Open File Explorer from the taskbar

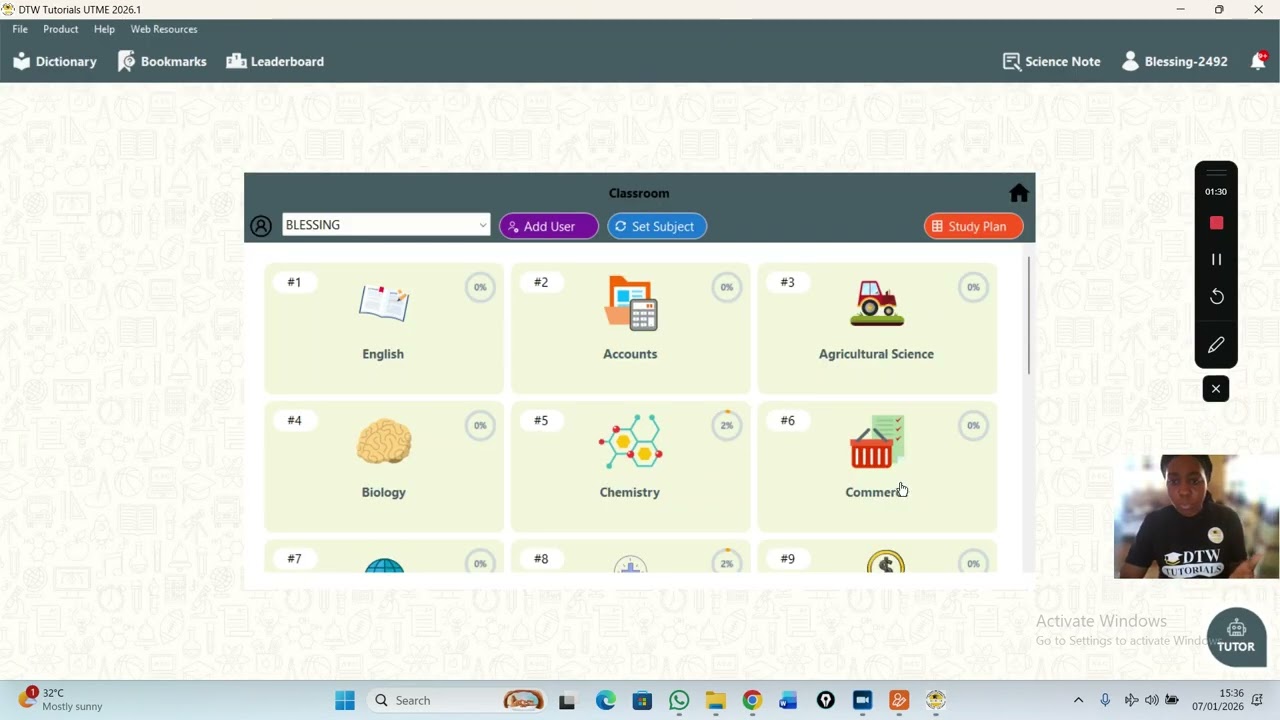[x=715, y=700]
